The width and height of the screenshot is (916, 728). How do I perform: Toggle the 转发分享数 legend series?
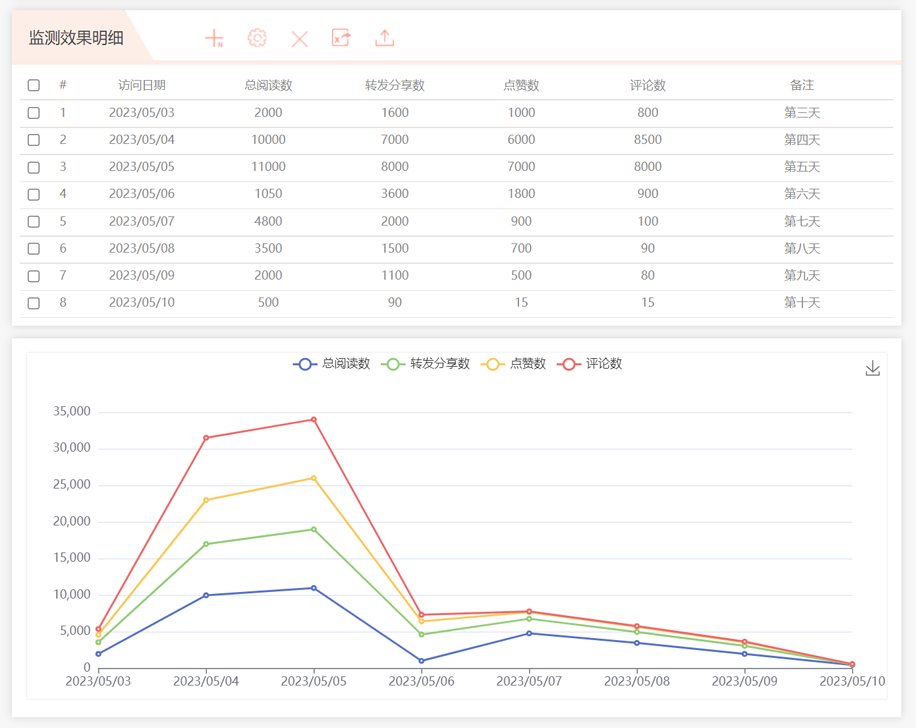(x=425, y=364)
